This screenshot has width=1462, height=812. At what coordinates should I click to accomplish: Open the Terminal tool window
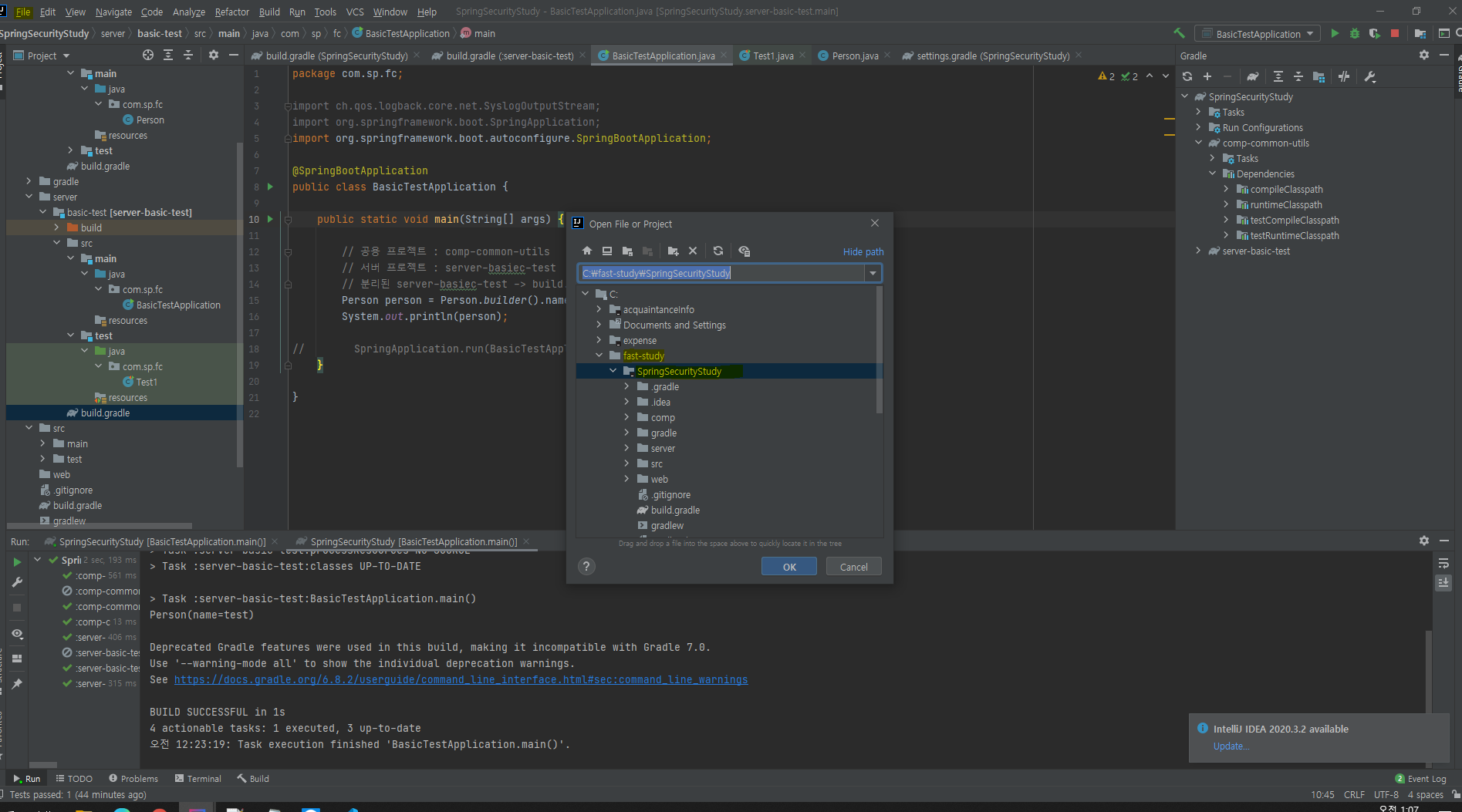(198, 779)
